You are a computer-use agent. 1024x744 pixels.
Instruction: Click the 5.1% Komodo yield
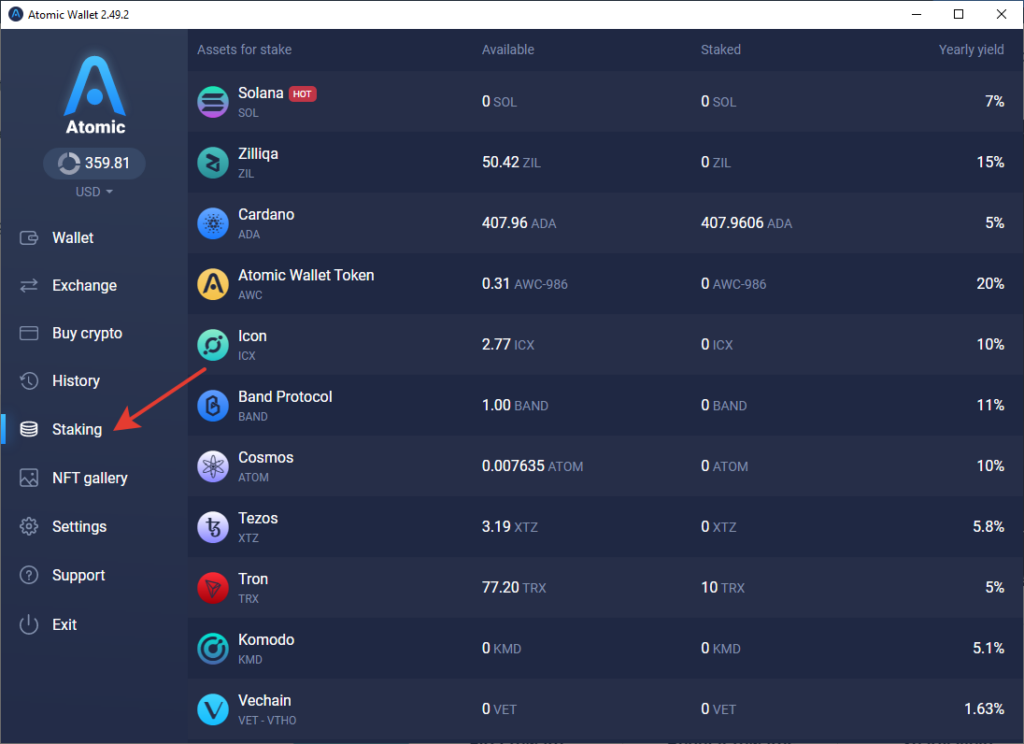(988, 649)
